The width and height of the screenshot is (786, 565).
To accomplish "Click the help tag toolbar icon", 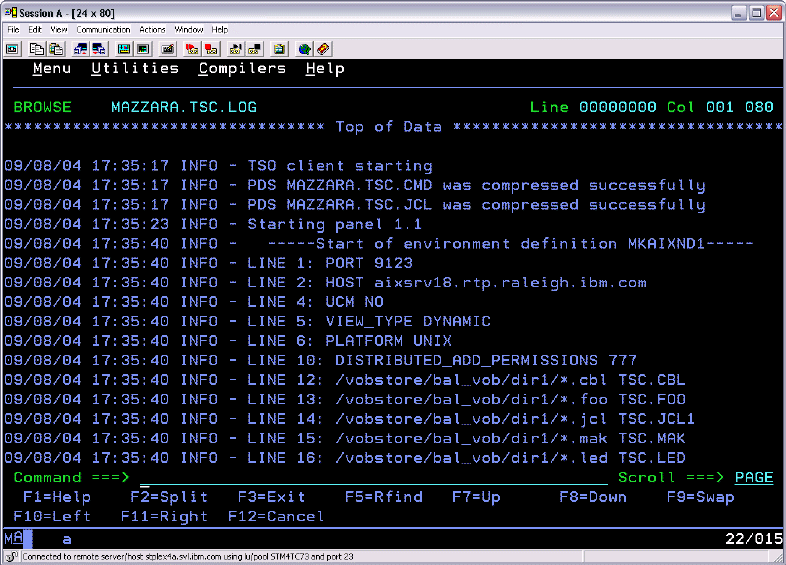I will pyautogui.click(x=323, y=49).
